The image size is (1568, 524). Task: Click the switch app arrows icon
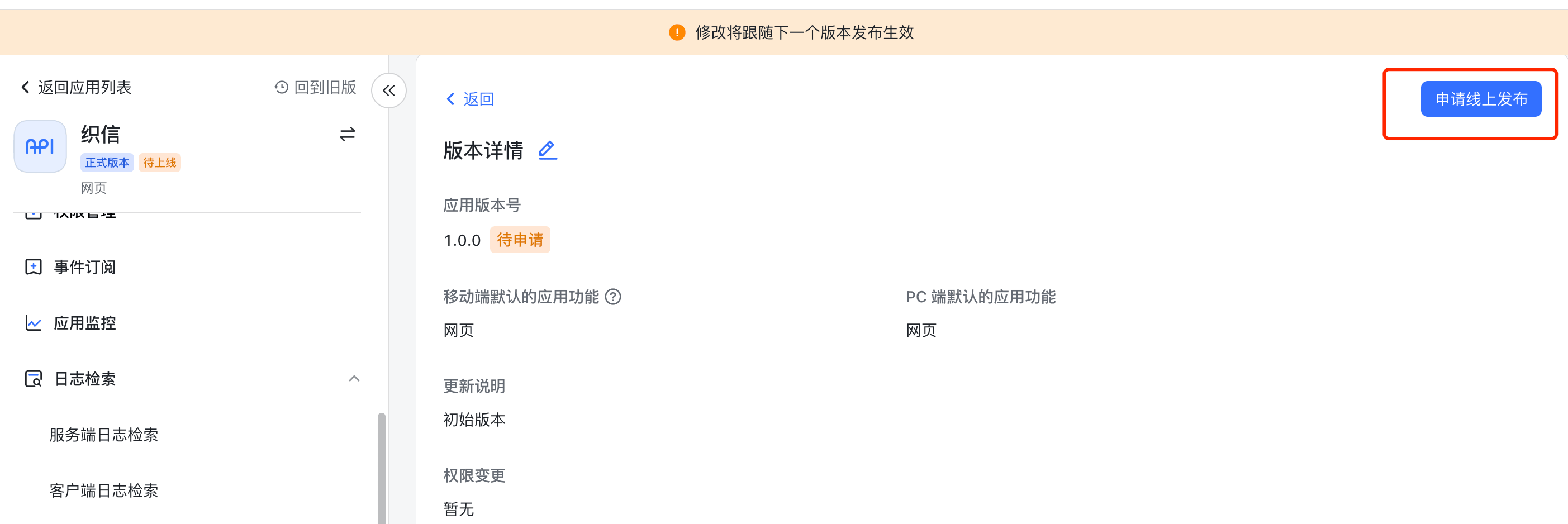click(x=347, y=134)
